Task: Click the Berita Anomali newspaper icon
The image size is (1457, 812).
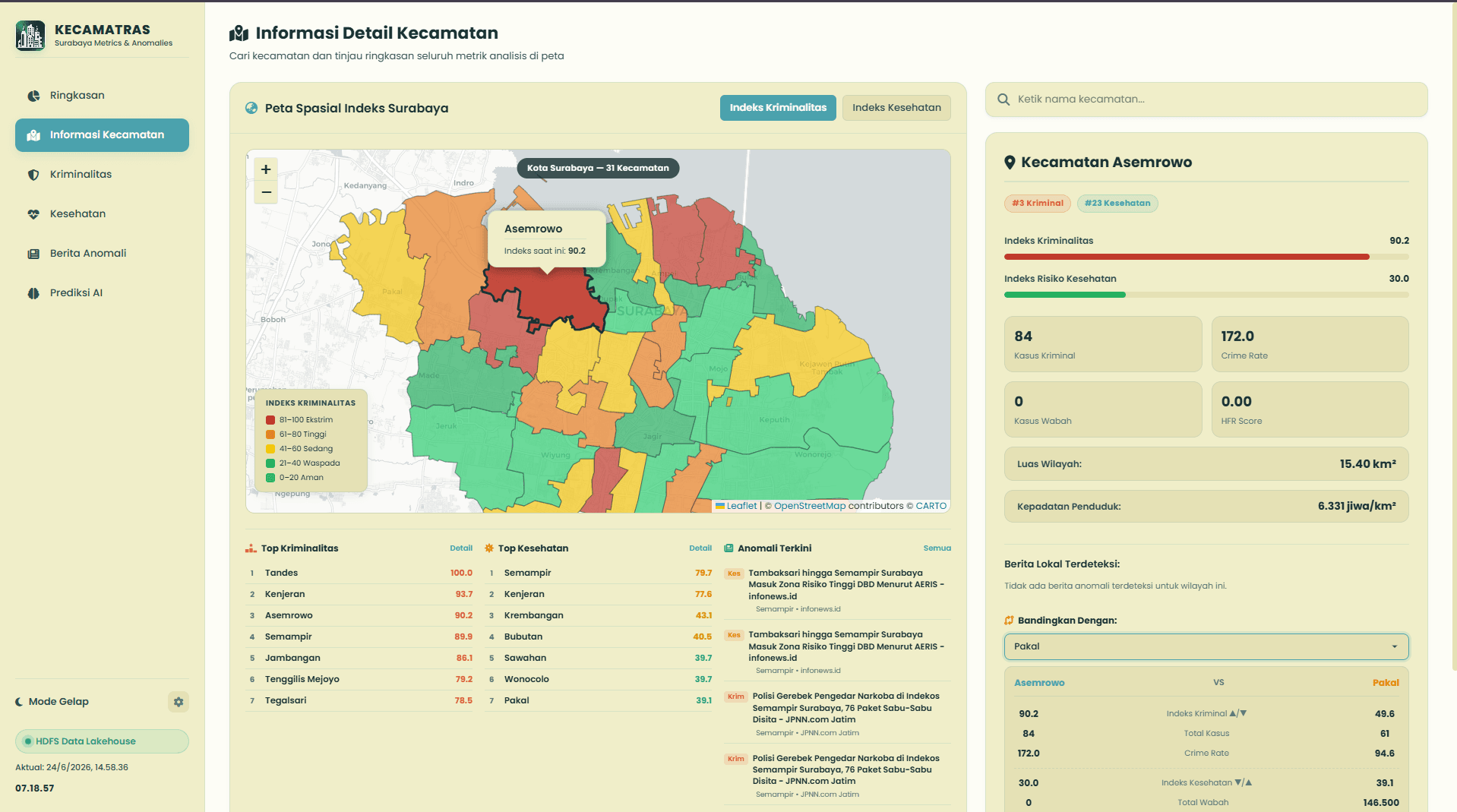Action: coord(33,254)
